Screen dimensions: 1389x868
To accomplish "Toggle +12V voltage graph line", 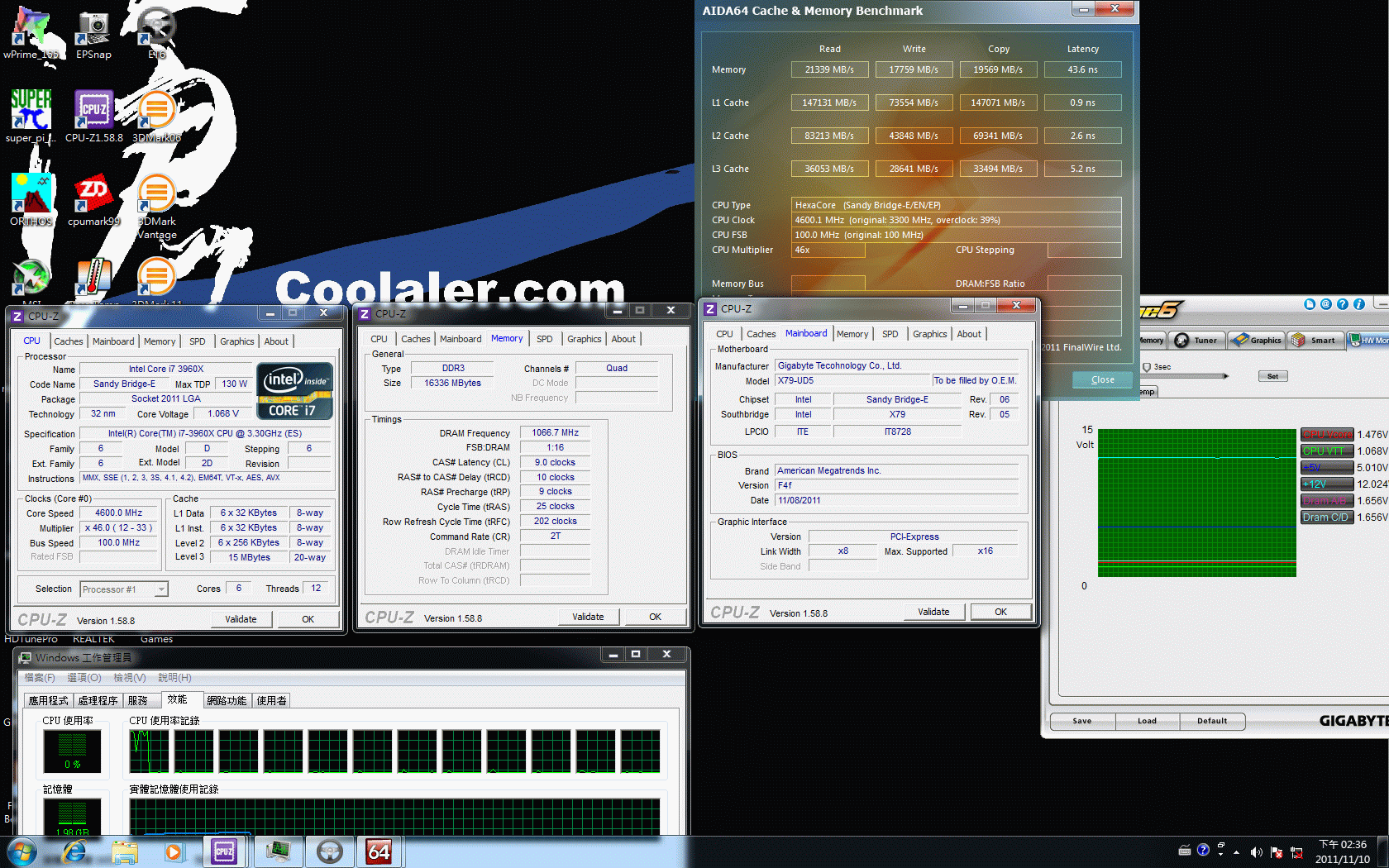I will click(x=1327, y=484).
